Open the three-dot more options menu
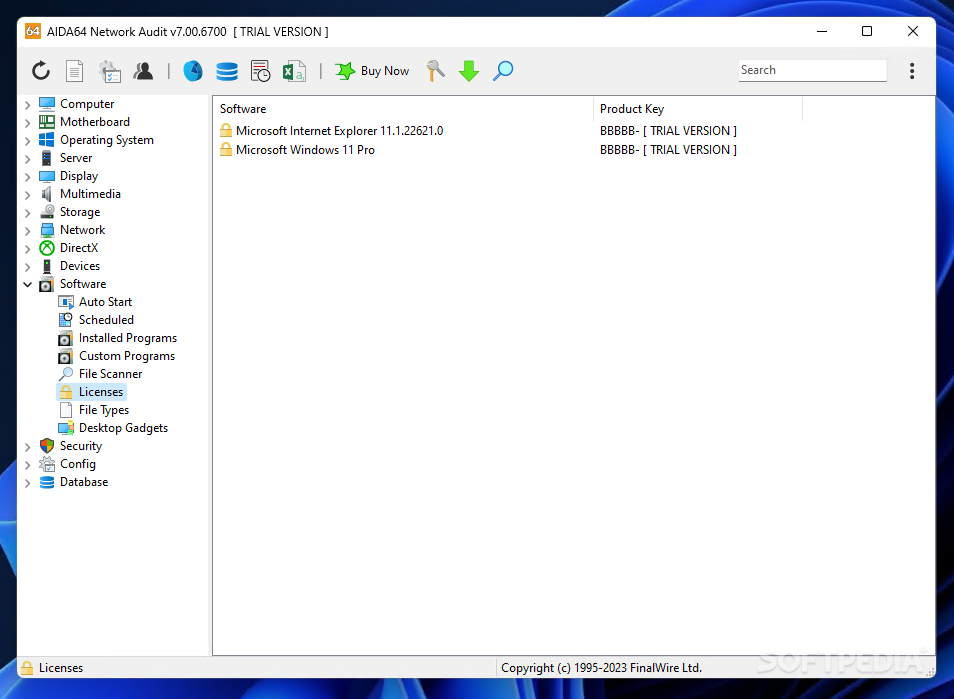Image resolution: width=954 pixels, height=699 pixels. pos(911,71)
